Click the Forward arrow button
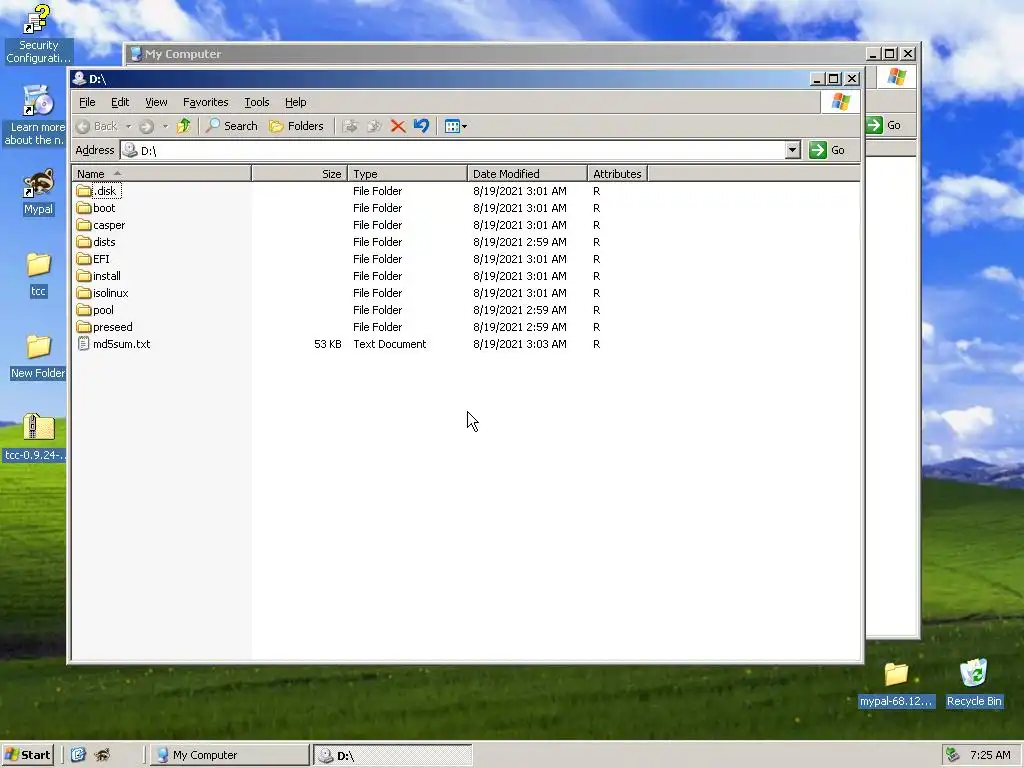The width and height of the screenshot is (1024, 768). 146,126
